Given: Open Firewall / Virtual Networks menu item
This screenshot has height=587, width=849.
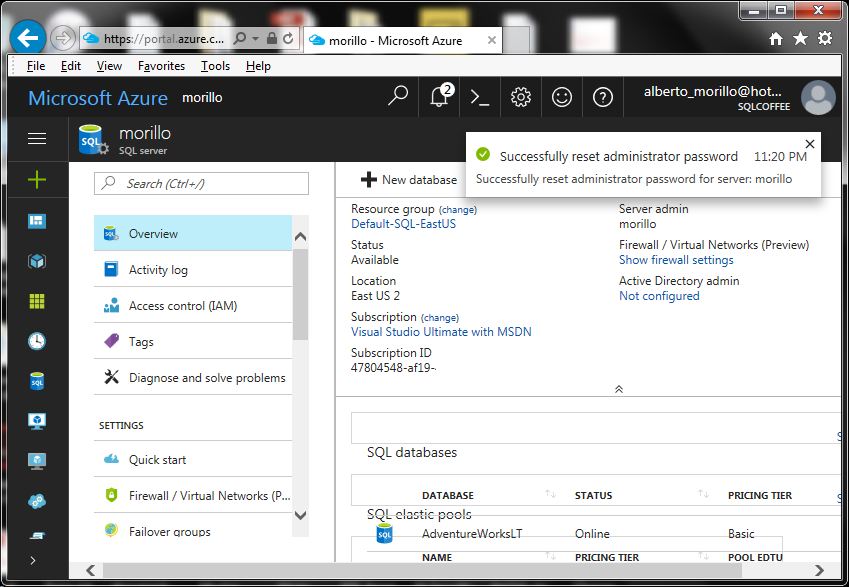Looking at the screenshot, I should tap(193, 495).
